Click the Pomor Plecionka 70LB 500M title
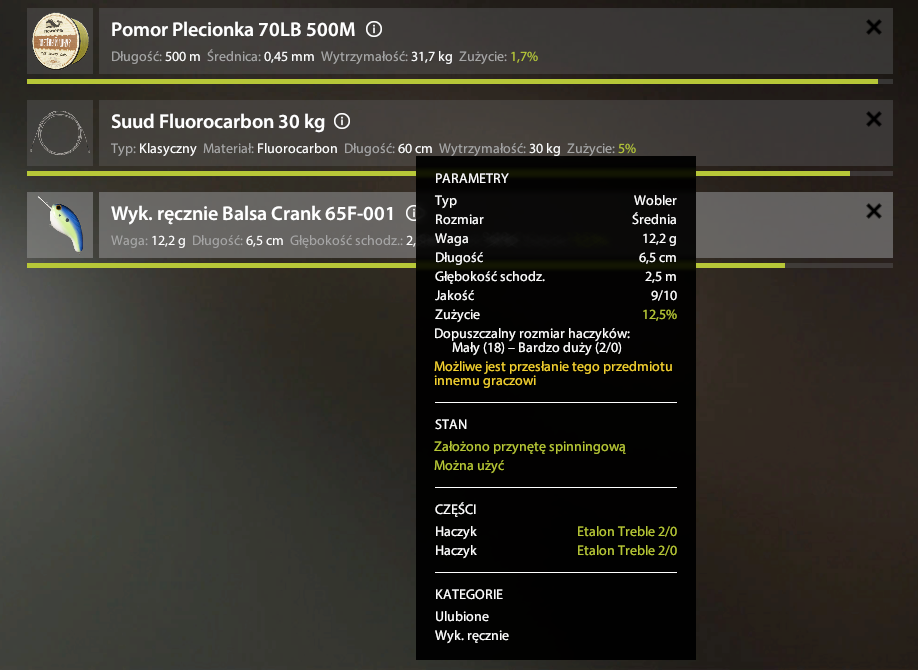 click(x=233, y=29)
